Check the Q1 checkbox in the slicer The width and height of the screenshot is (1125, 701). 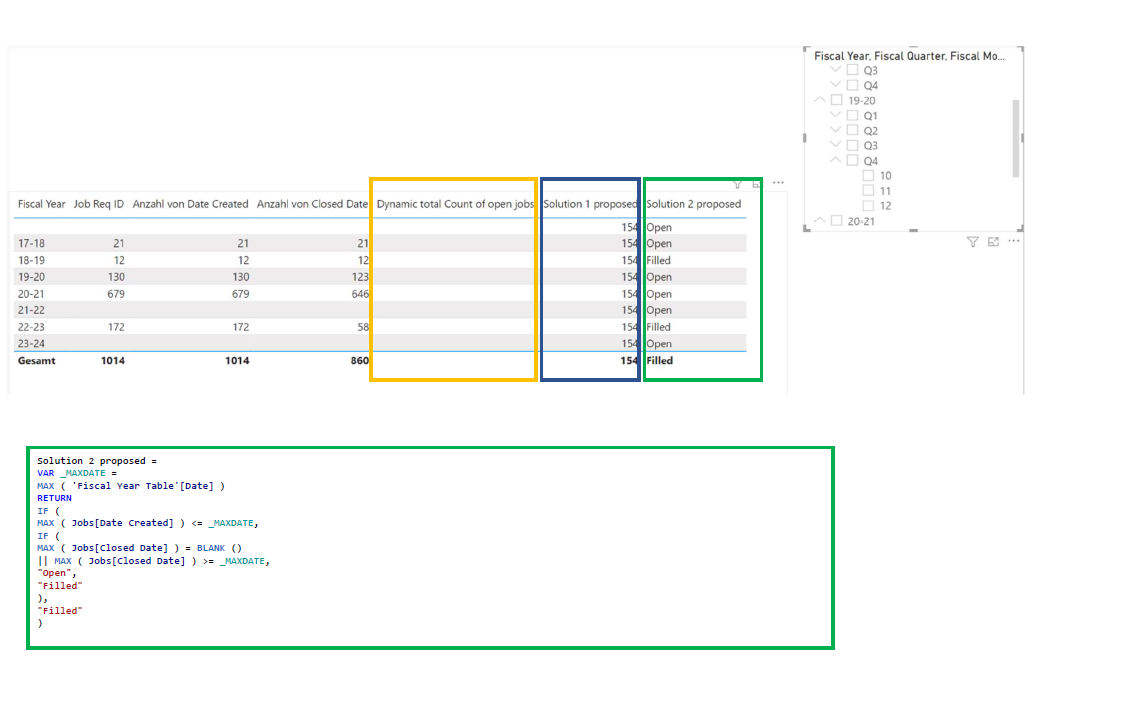[852, 116]
